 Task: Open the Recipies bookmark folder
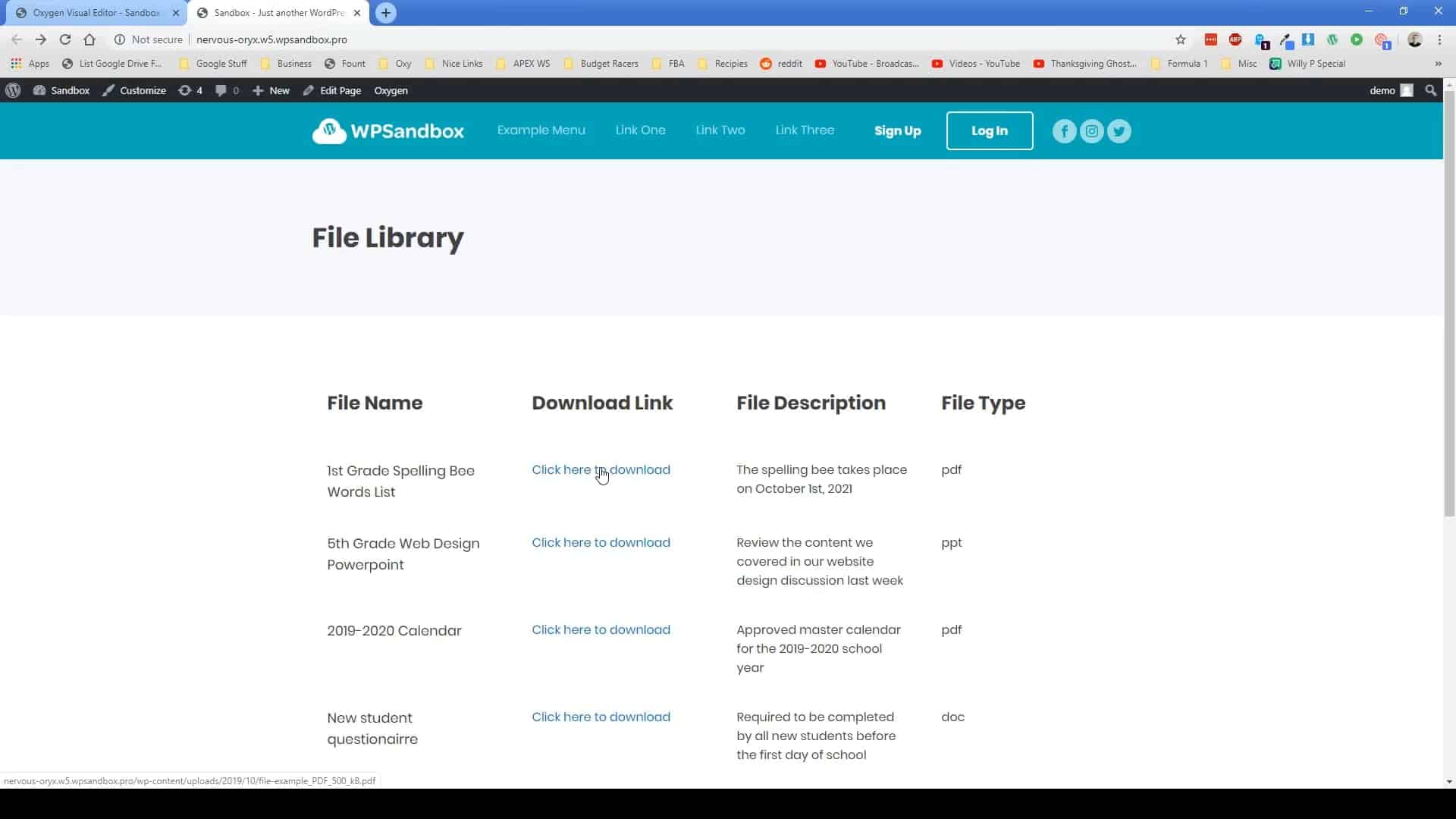coord(723,64)
